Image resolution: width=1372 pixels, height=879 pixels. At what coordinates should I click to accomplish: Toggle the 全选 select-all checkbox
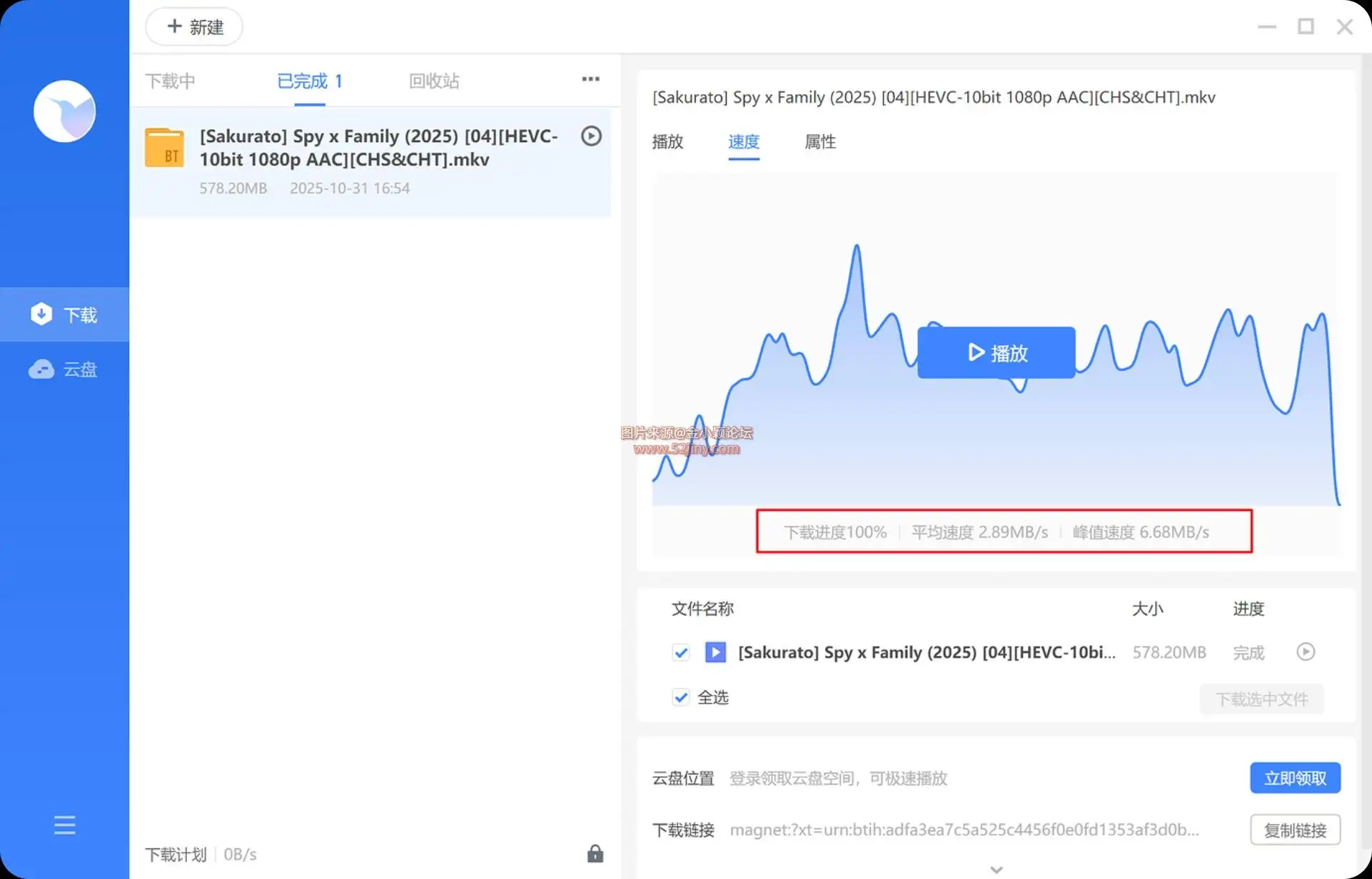pos(680,697)
